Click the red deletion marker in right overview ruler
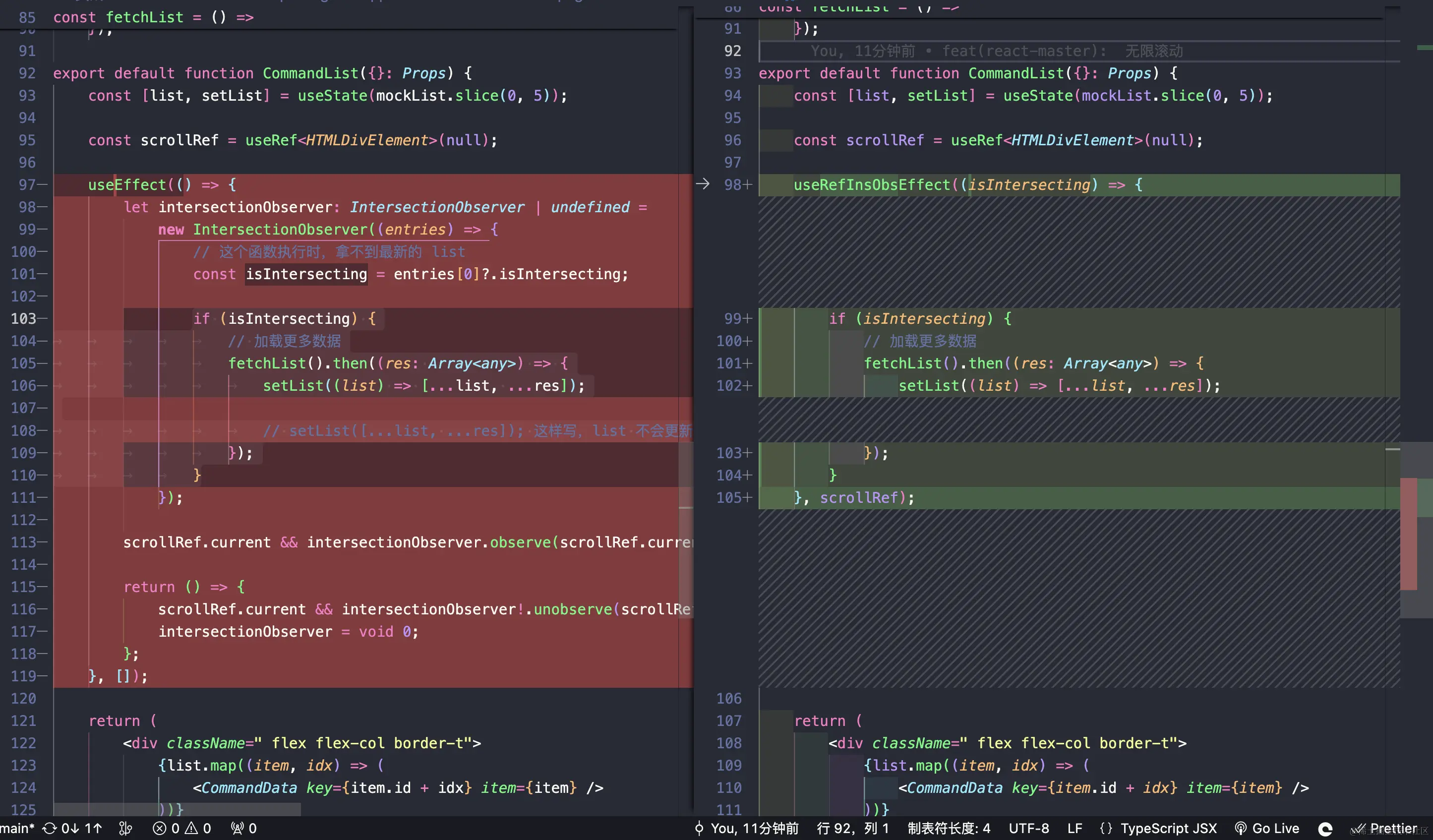1433x840 pixels. point(1409,534)
